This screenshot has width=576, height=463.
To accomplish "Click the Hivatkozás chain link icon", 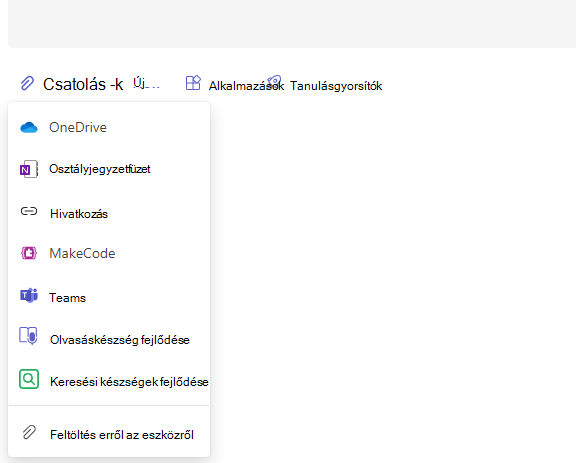I will pyautogui.click(x=29, y=211).
